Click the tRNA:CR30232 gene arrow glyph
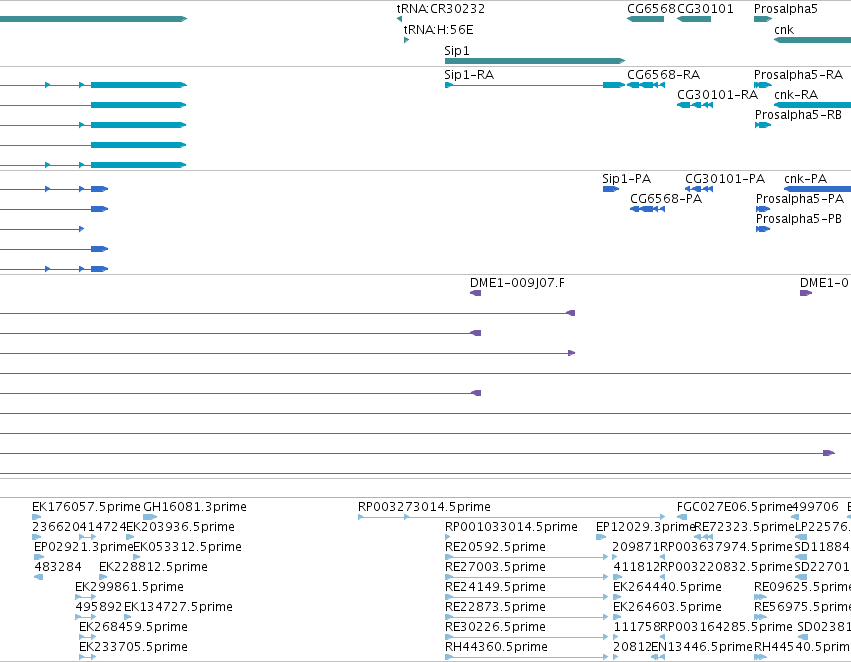The image size is (851, 662). click(x=399, y=19)
